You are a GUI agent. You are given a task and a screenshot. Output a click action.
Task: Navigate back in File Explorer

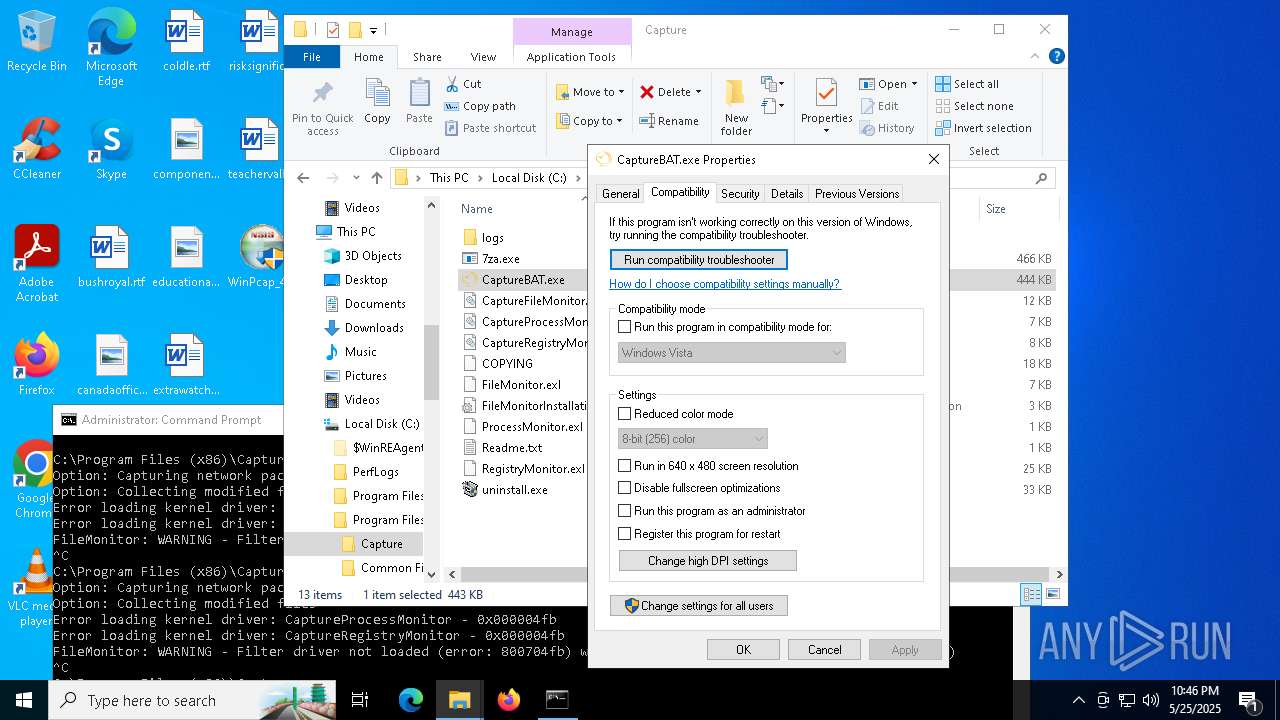point(303,178)
